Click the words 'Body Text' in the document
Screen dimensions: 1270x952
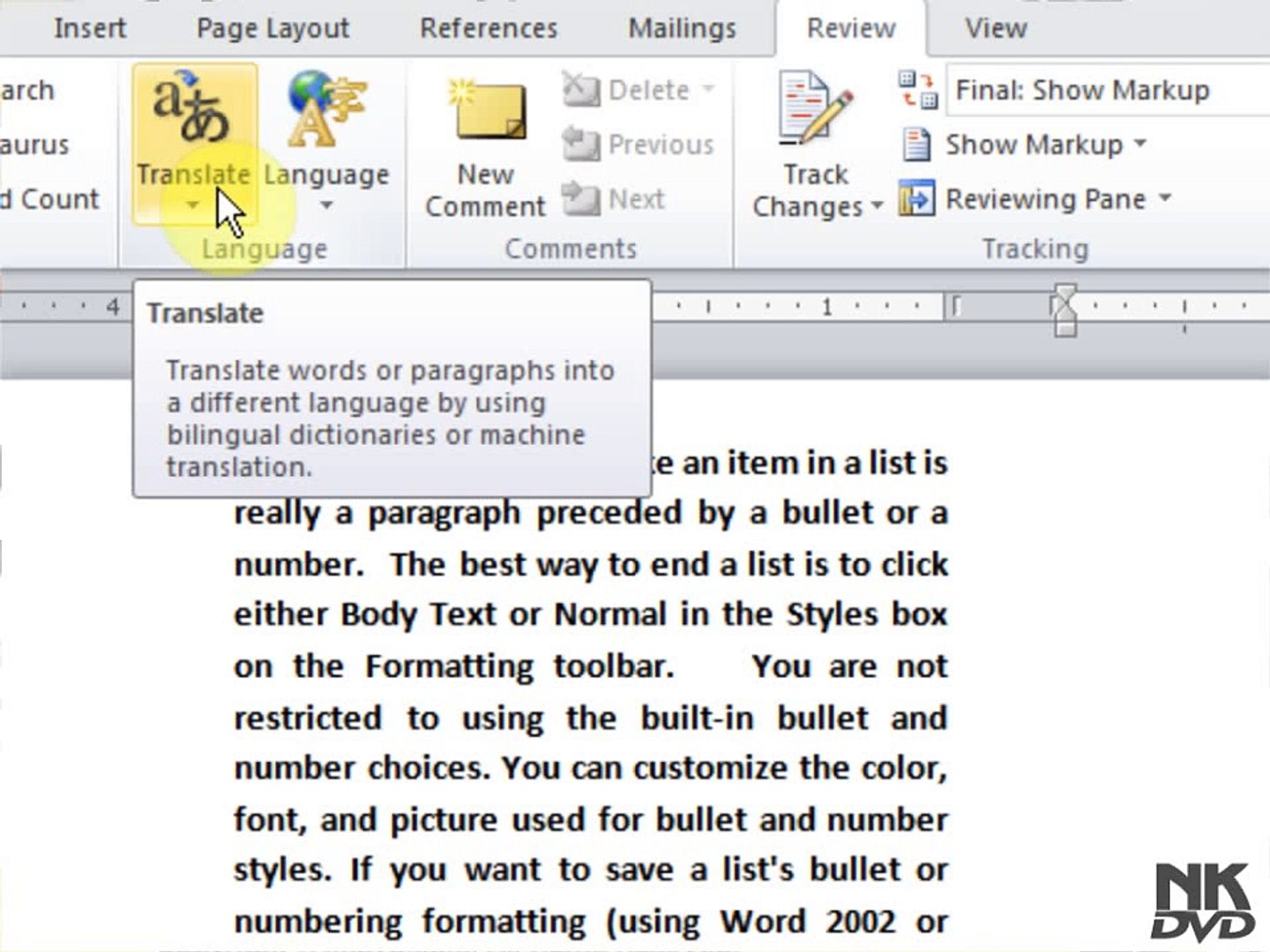[419, 614]
